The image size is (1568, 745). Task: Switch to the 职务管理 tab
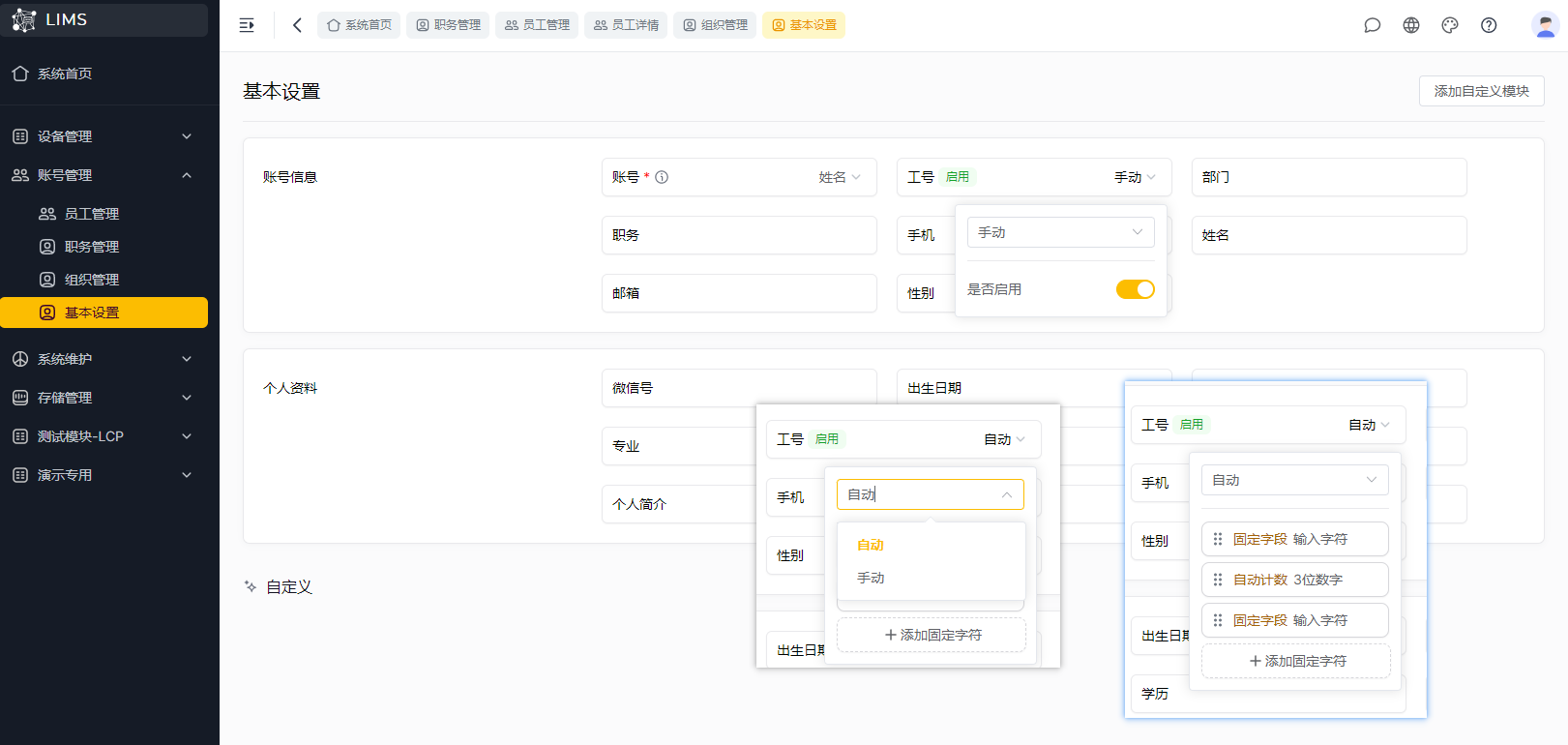tap(448, 25)
